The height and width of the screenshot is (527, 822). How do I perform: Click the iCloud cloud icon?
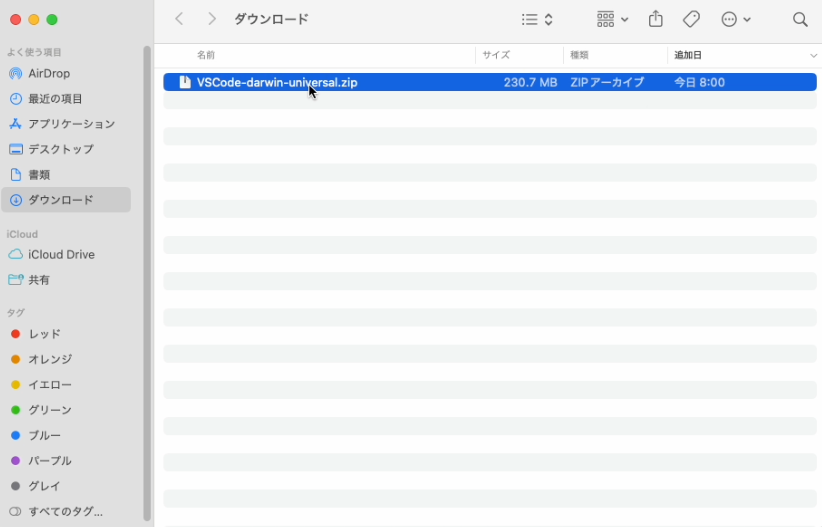click(x=16, y=254)
